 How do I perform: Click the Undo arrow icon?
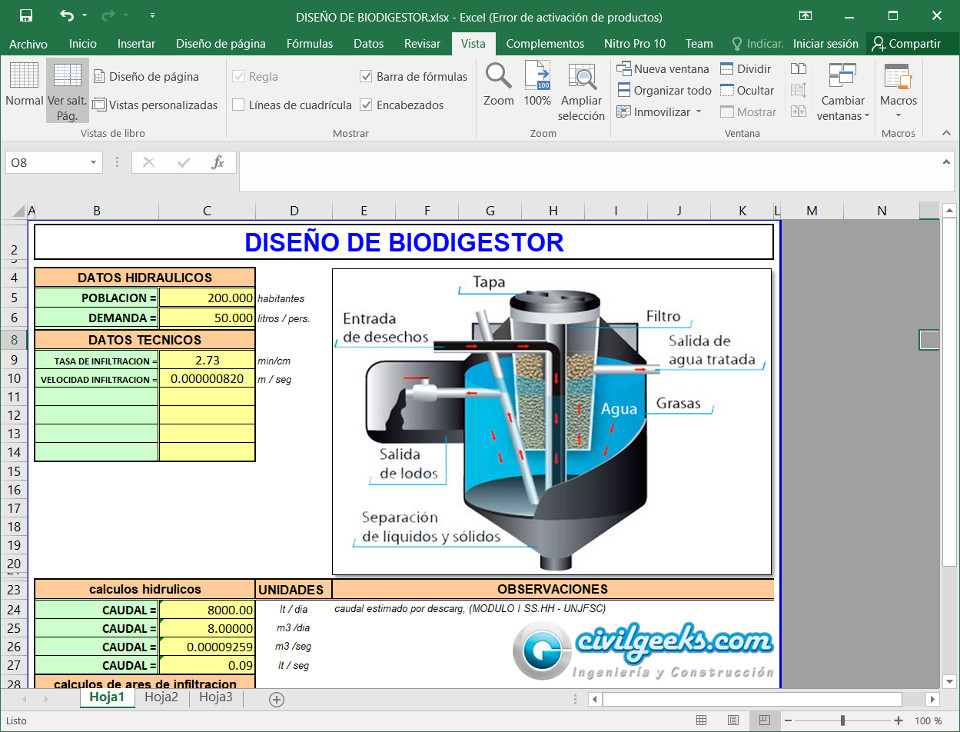[67, 16]
